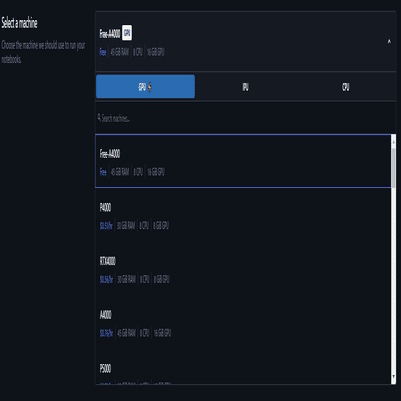Image resolution: width=401 pixels, height=401 pixels.
Task: Click the 30 GB RAM spec in the P4000 row
Action: [126, 226]
